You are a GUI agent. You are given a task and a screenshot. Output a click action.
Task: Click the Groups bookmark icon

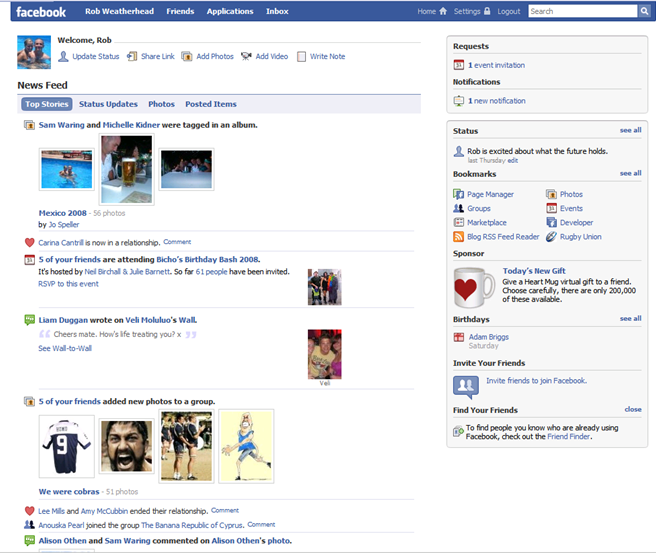[x=459, y=208]
